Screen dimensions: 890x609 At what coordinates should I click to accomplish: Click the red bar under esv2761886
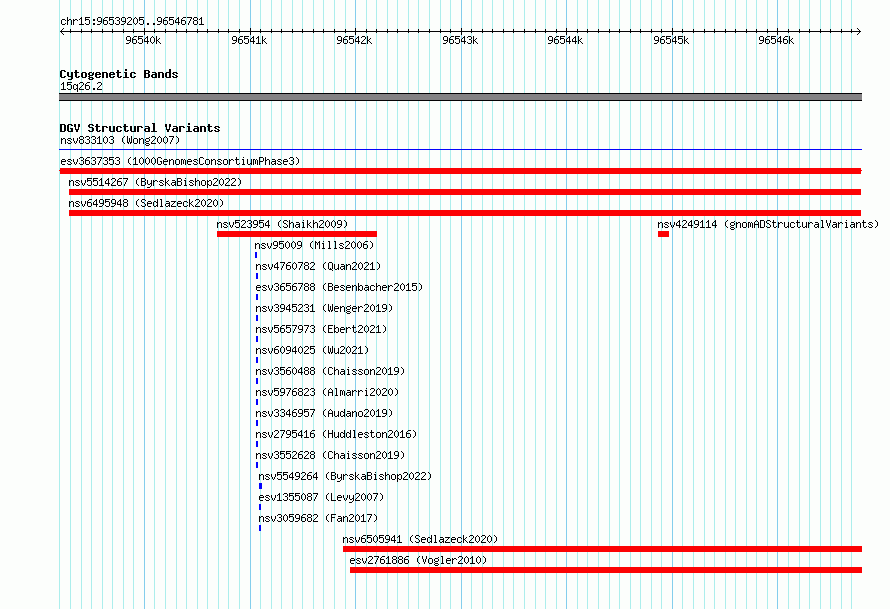[606, 570]
